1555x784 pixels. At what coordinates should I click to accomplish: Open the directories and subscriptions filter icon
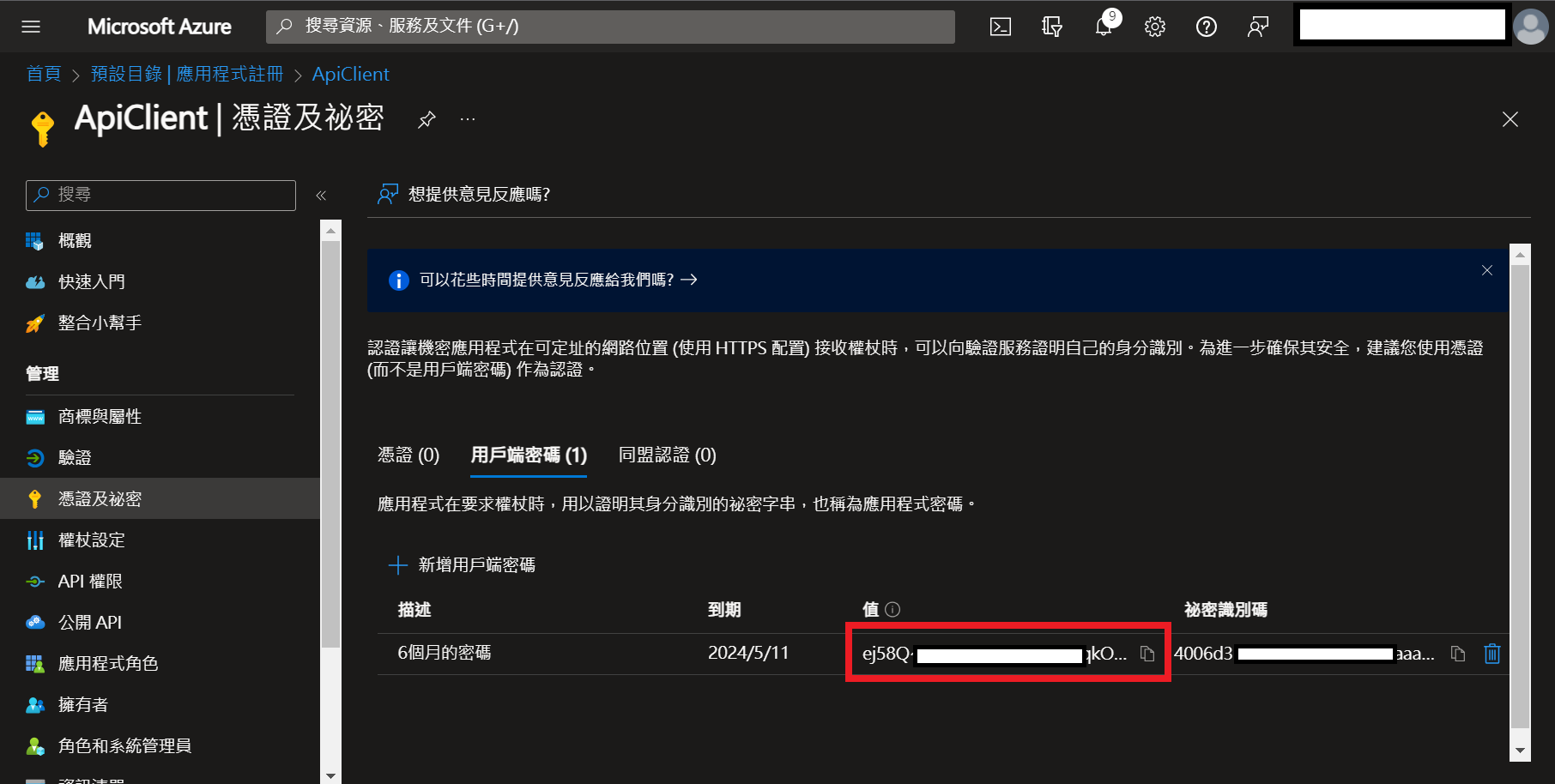pyautogui.click(x=1052, y=27)
